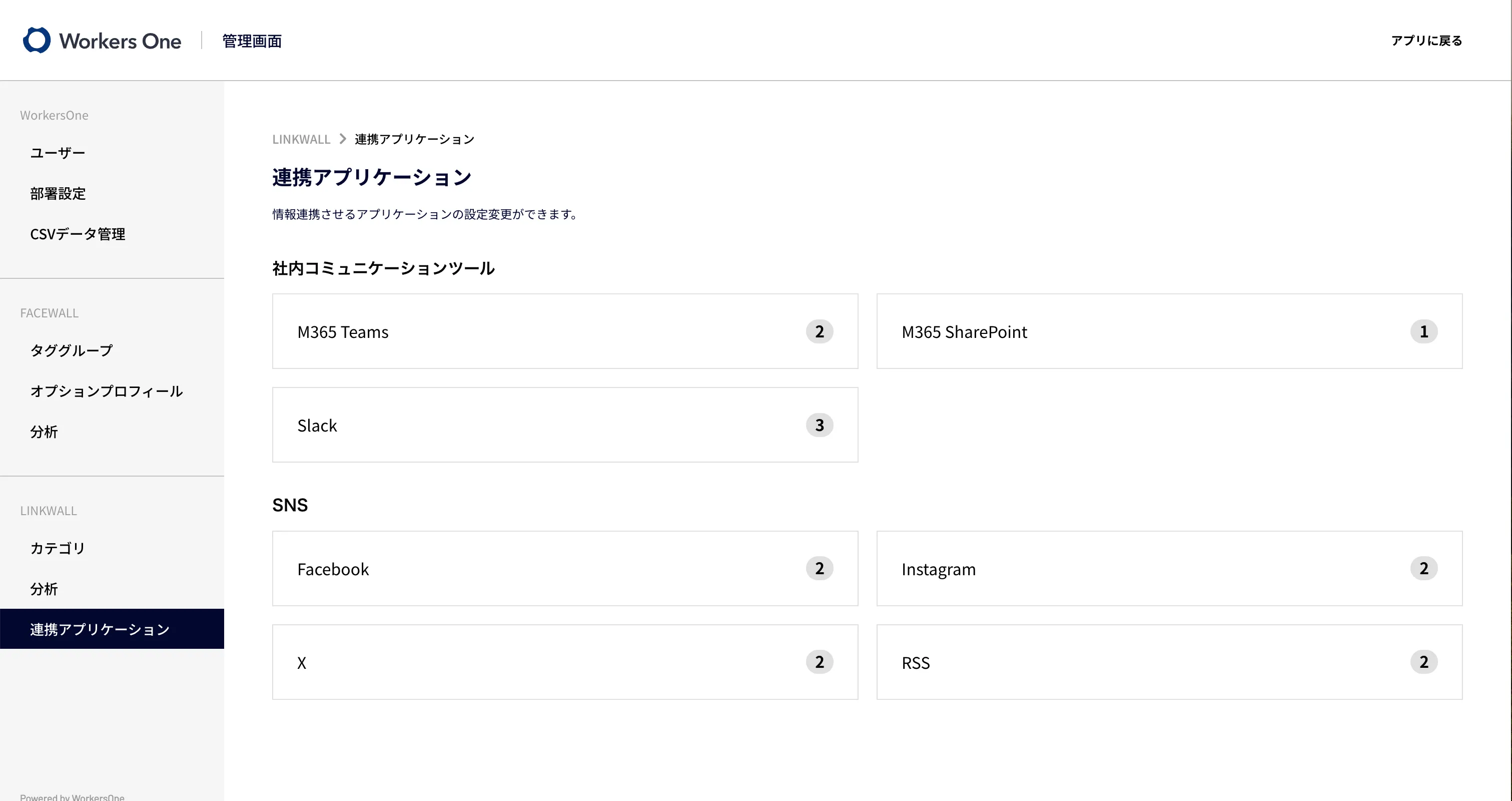Click the Workers One wordmark text

tap(120, 41)
